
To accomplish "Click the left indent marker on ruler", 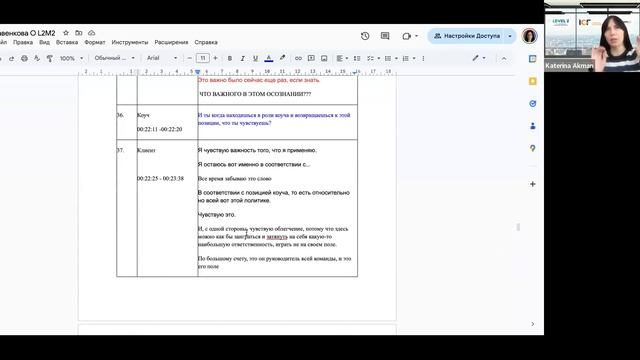I will [198, 72].
